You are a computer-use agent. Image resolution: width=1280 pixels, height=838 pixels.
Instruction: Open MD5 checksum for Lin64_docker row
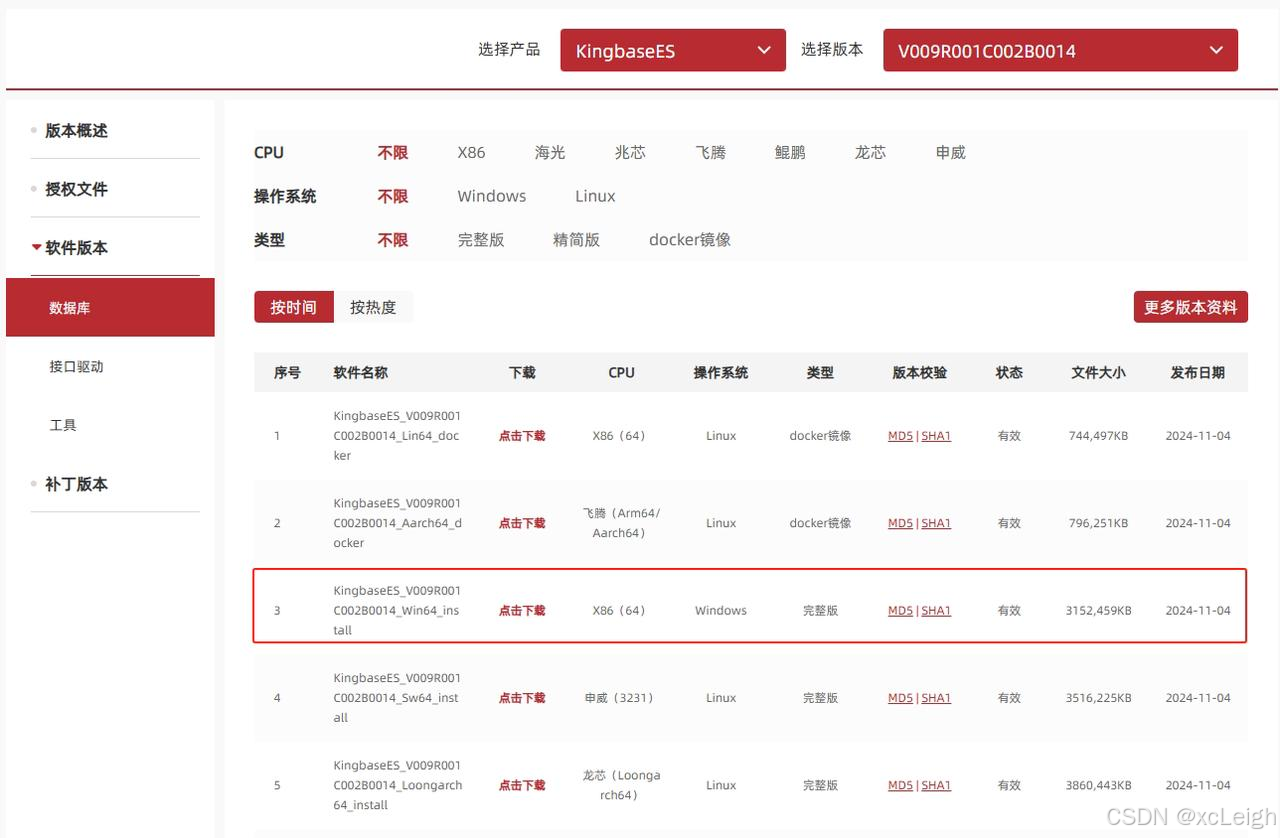900,436
